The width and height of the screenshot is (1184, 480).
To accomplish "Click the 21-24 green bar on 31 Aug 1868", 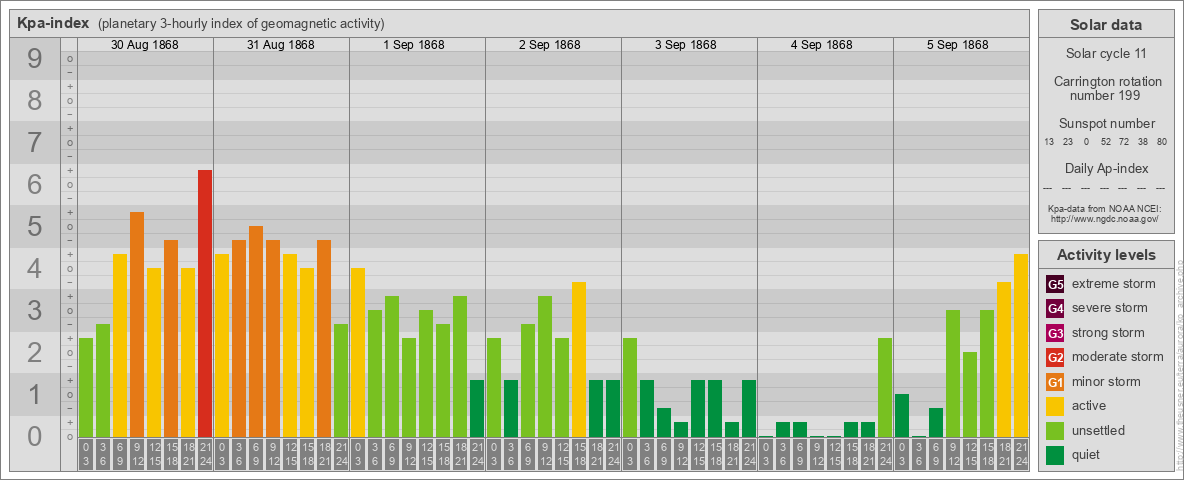I will [341, 380].
